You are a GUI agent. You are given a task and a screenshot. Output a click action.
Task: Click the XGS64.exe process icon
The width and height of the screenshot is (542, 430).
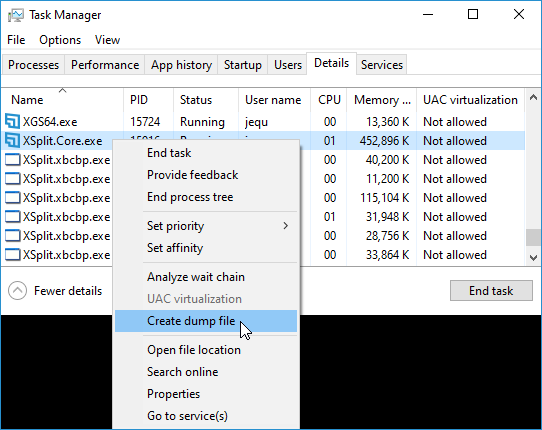12,121
